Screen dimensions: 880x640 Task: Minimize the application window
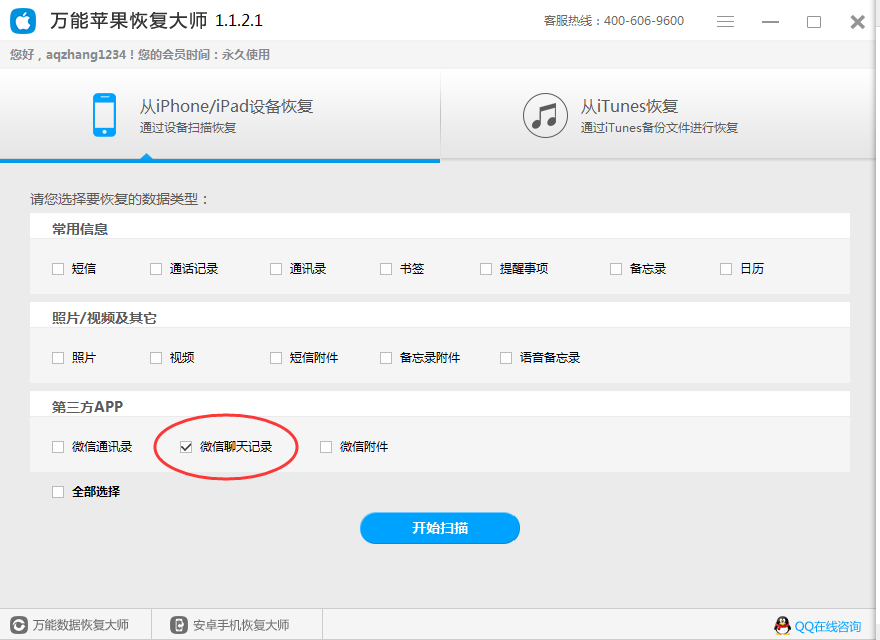pos(769,22)
